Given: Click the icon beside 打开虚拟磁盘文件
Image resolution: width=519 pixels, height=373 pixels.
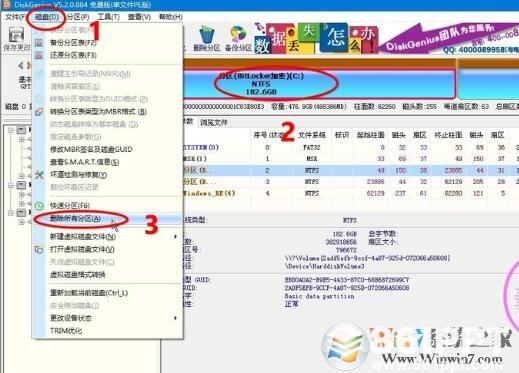Looking at the screenshot, I should [x=39, y=249].
